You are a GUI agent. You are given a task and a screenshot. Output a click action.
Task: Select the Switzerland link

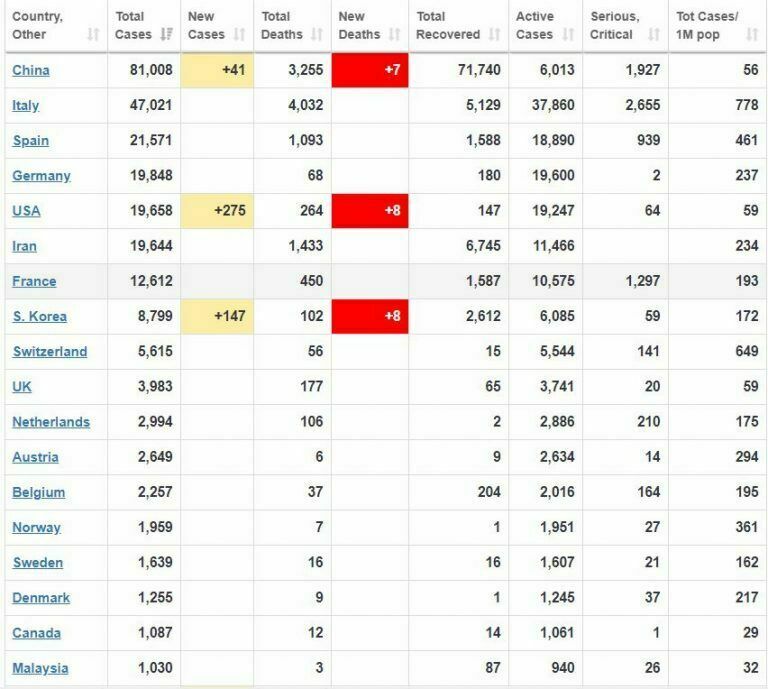coord(50,352)
